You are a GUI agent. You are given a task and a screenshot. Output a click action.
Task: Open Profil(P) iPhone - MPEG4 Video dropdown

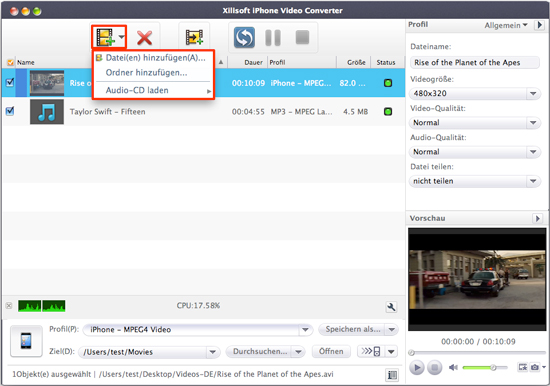[x=197, y=330]
